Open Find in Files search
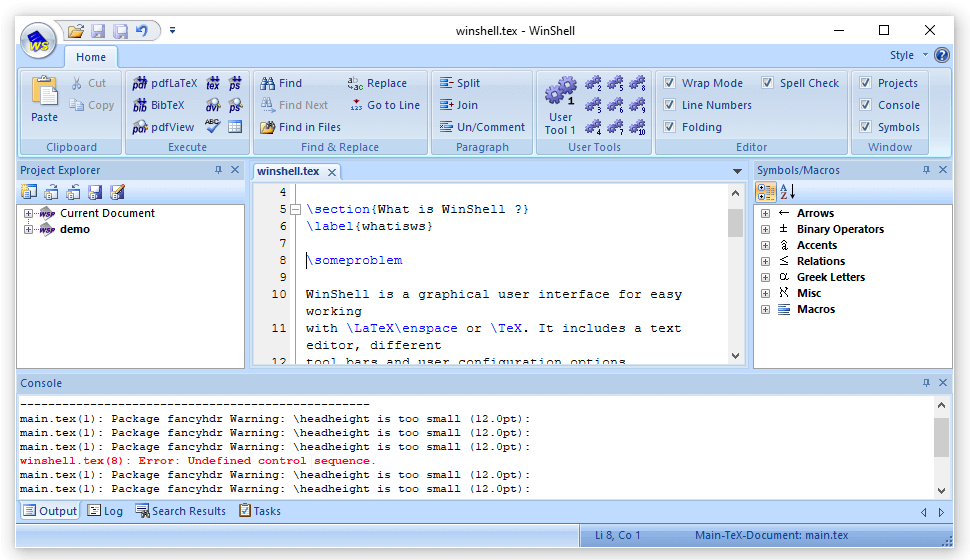The height and width of the screenshot is (560, 970). (301, 127)
